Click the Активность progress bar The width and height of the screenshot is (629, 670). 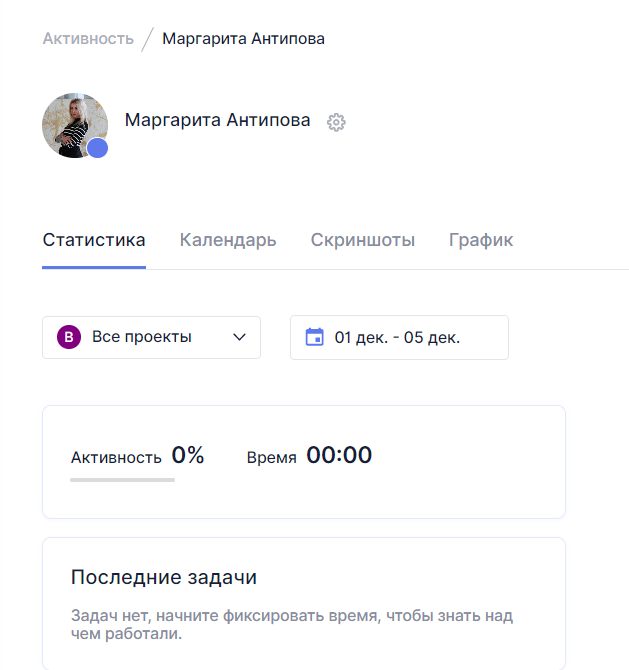point(123,480)
